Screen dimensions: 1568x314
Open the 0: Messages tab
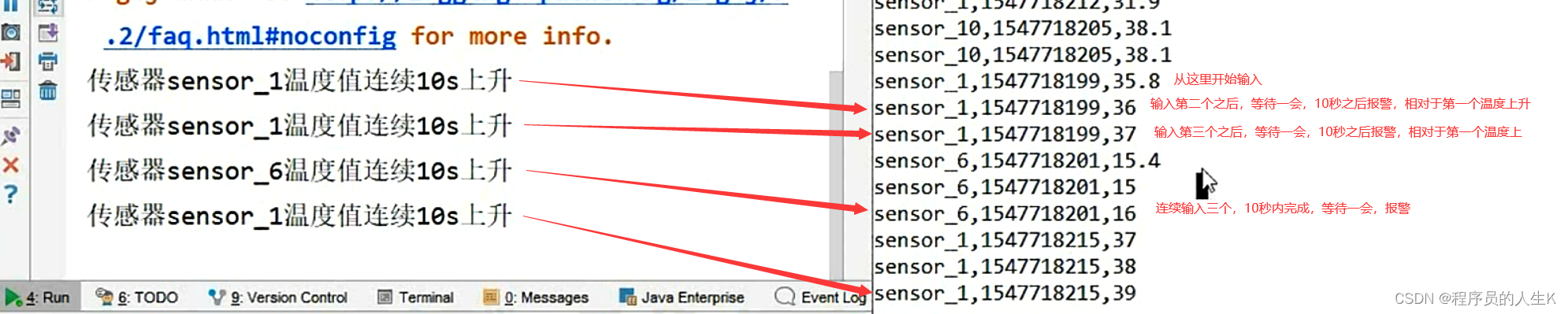[536, 297]
